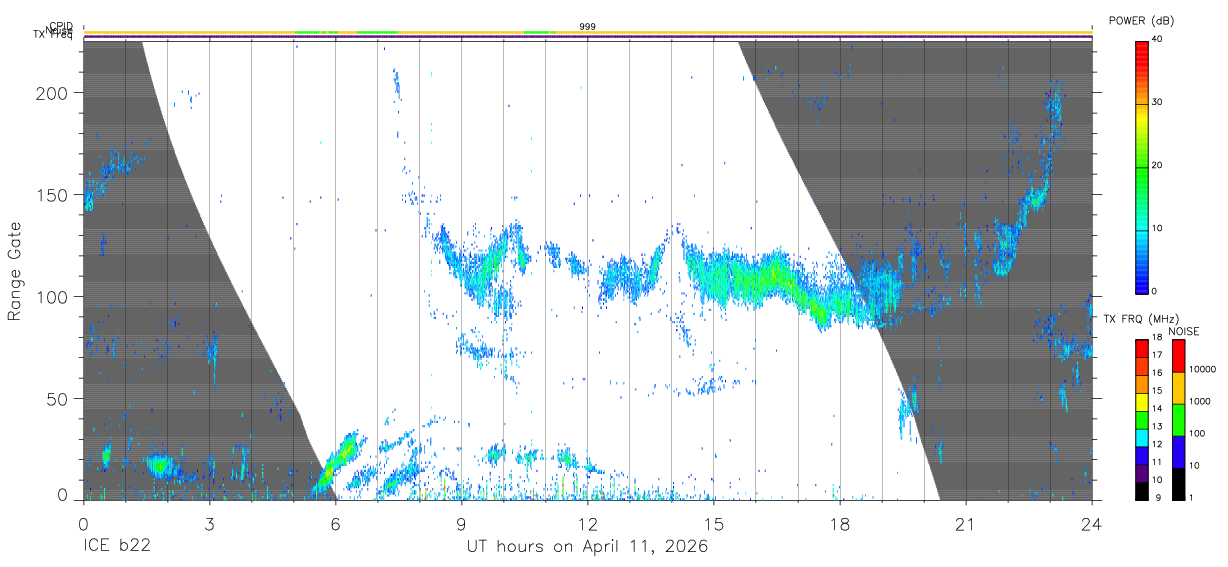Pick the green 13–14 MHz TX FRQ swatch
Screen dimensions: 1228x567
point(1141,420)
